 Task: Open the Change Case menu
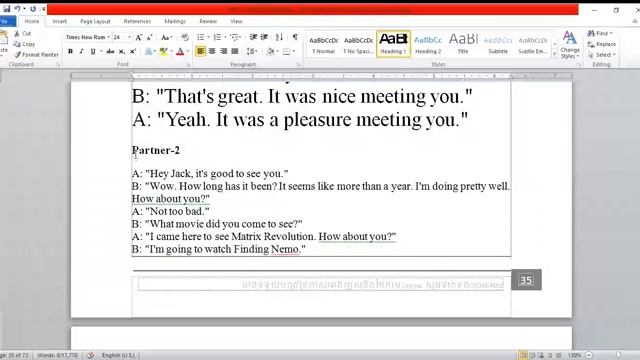[x=166, y=38]
